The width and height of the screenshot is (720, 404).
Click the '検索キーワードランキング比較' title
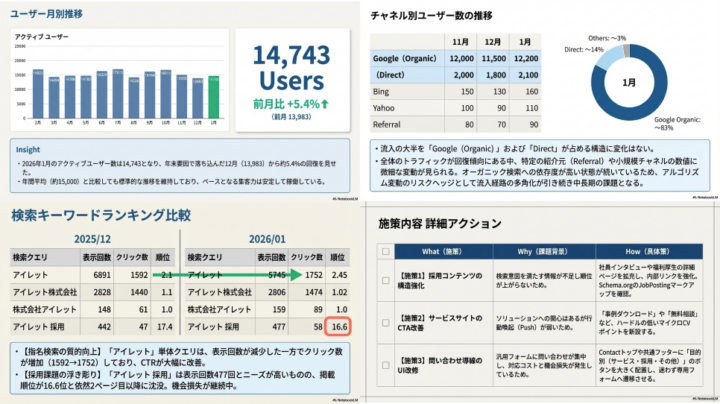click(101, 215)
